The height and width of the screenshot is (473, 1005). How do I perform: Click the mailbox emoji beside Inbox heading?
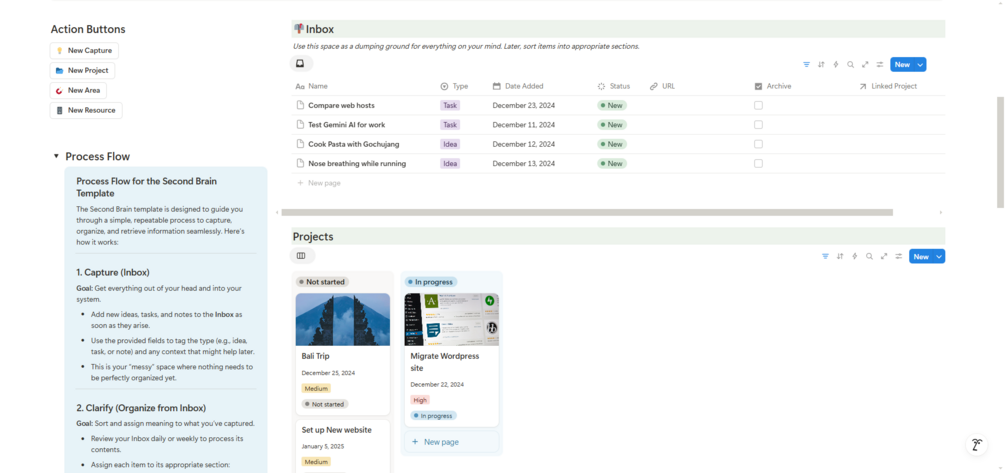[298, 28]
